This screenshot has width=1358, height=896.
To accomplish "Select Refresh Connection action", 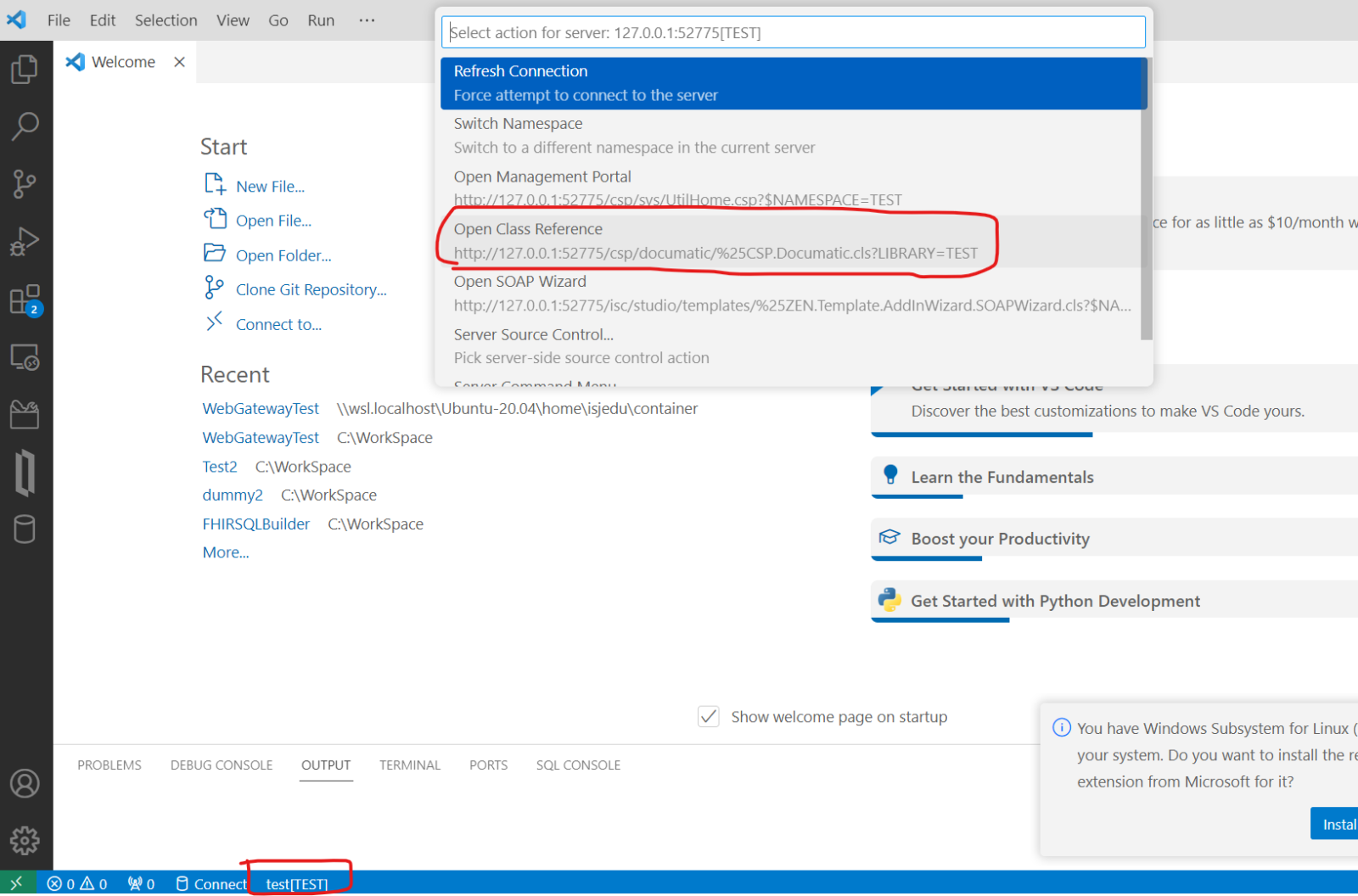I will (794, 83).
